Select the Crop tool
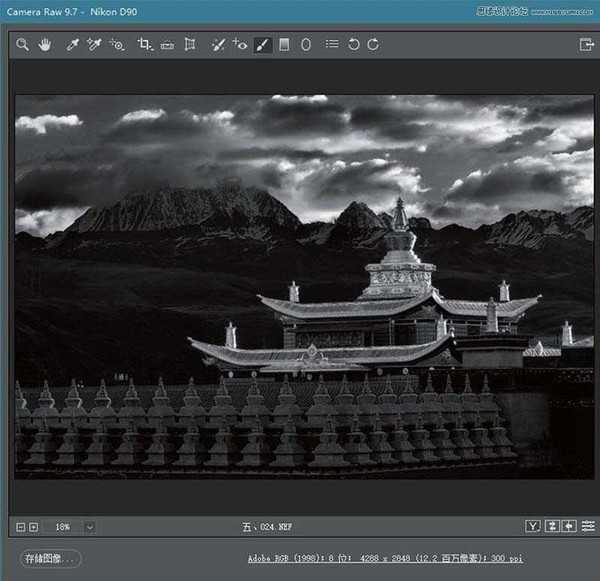This screenshot has height=581, width=600. coord(145,45)
